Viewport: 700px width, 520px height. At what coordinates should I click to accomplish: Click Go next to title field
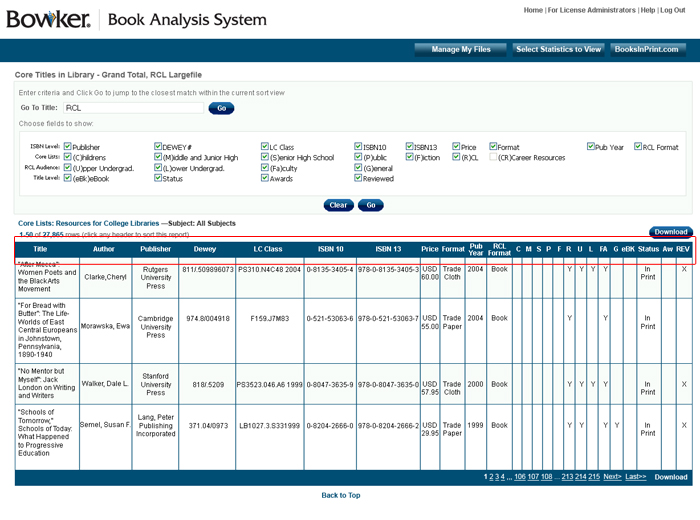coord(221,108)
